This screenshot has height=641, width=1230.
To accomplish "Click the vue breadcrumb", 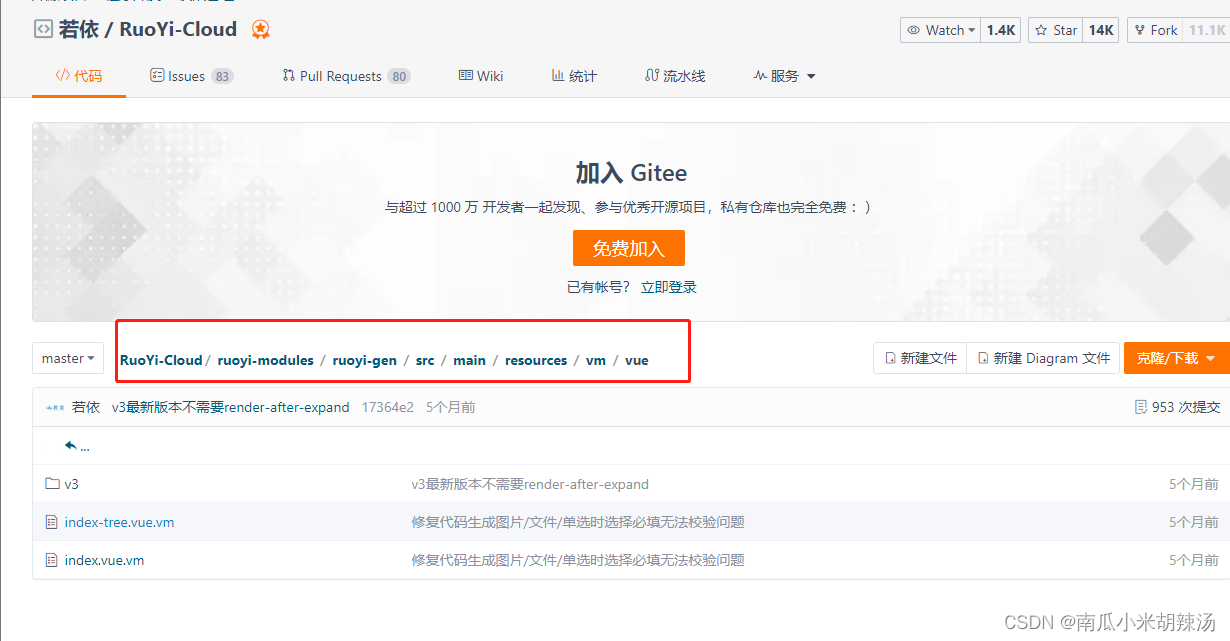I will coord(637,360).
